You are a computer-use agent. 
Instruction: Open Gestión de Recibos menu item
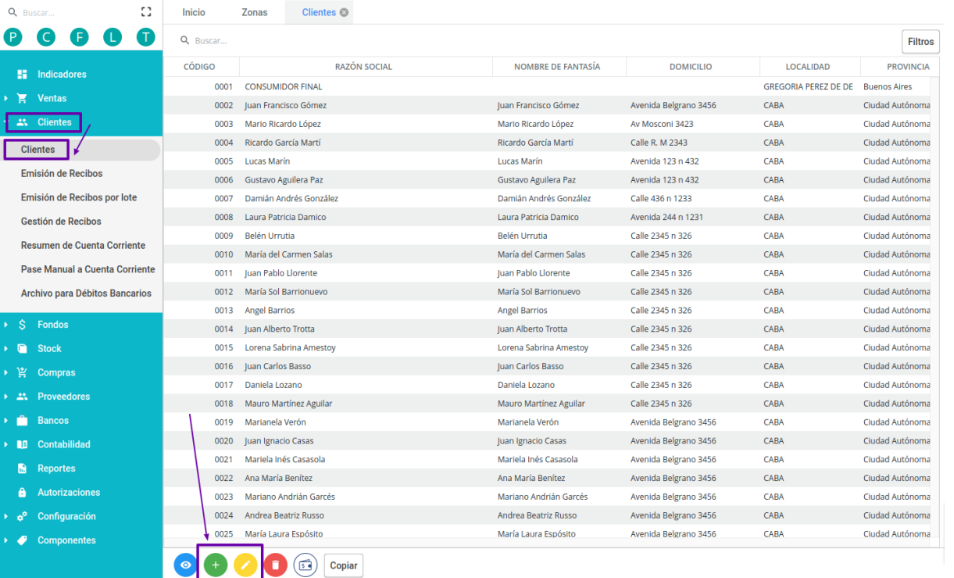tap(61, 221)
